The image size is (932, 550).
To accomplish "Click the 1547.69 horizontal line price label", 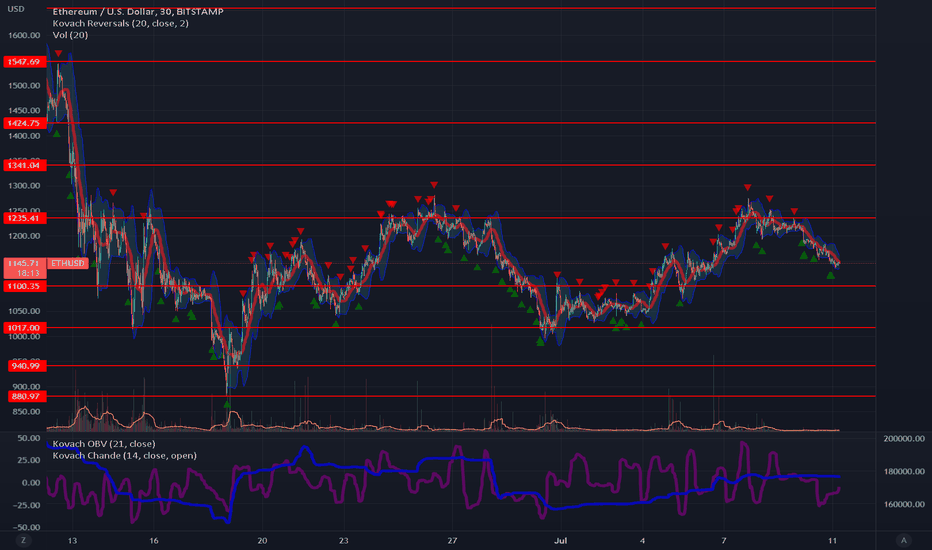I will click(x=24, y=62).
